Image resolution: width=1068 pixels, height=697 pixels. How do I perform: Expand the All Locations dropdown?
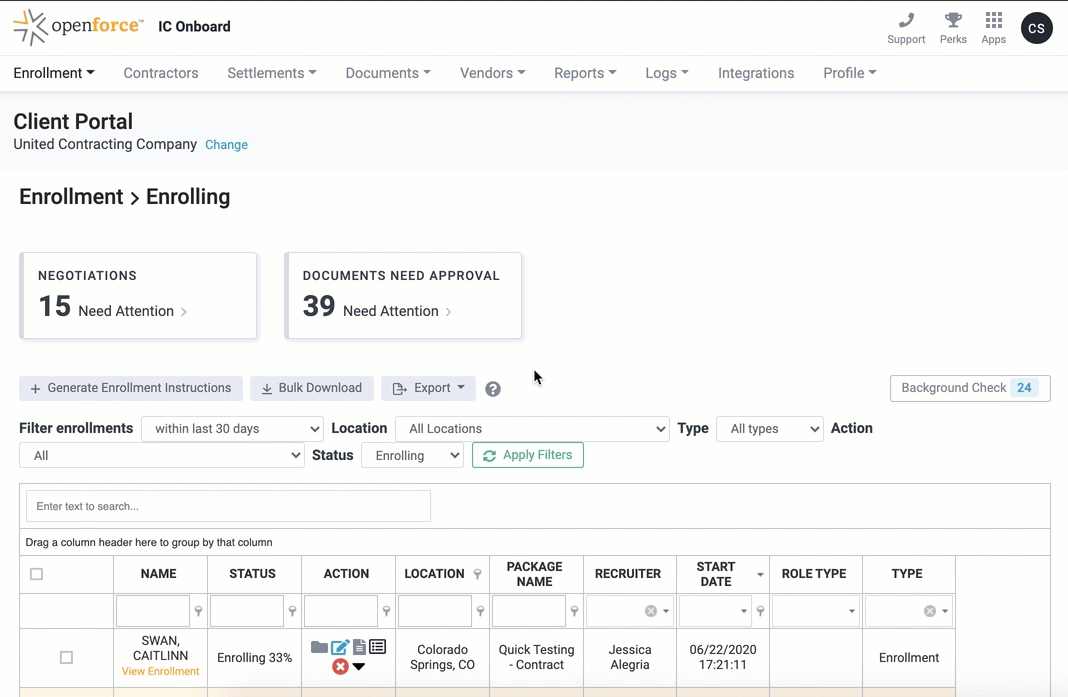coord(532,429)
